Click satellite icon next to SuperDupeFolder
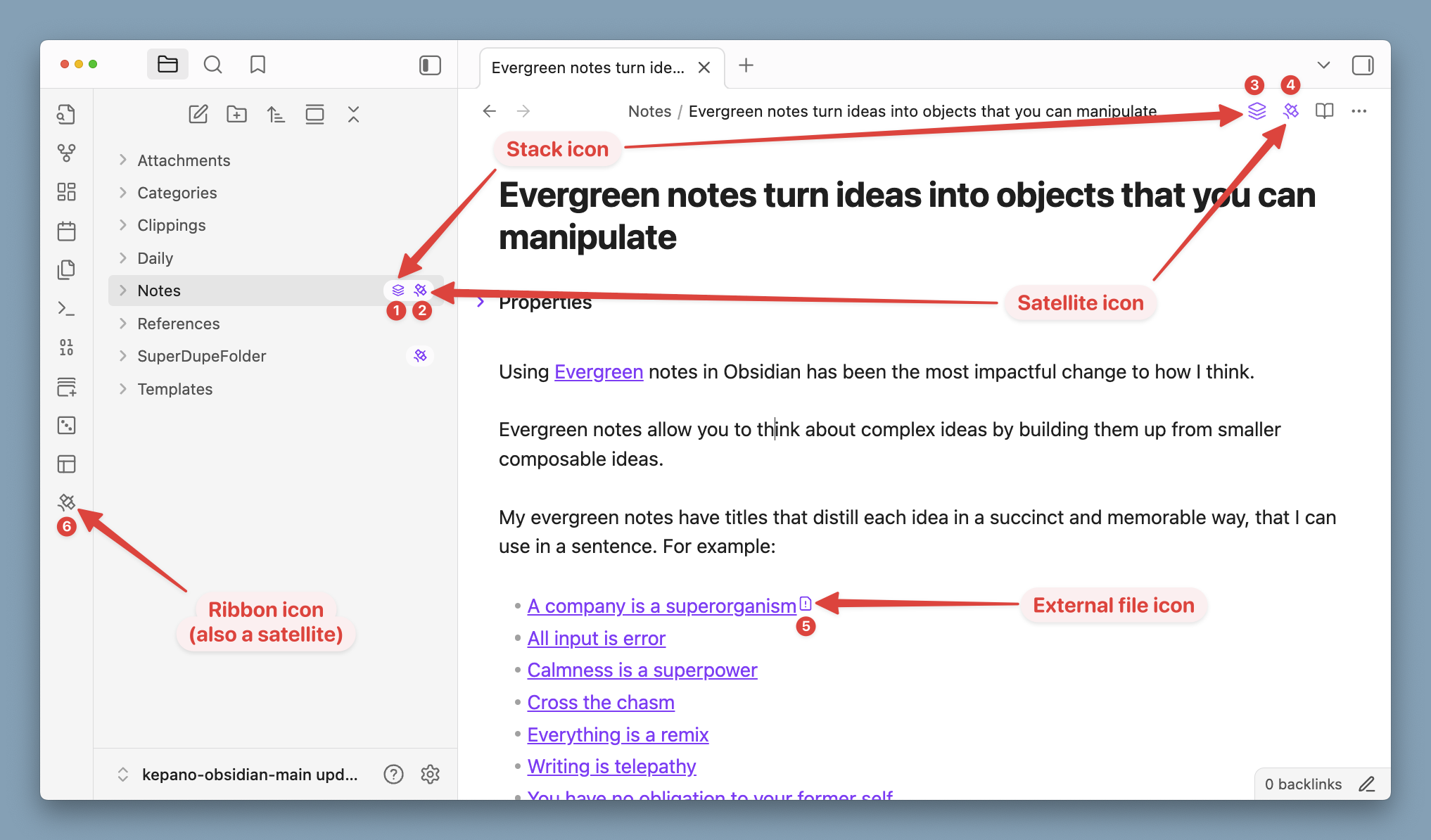The image size is (1431, 840). click(x=420, y=356)
